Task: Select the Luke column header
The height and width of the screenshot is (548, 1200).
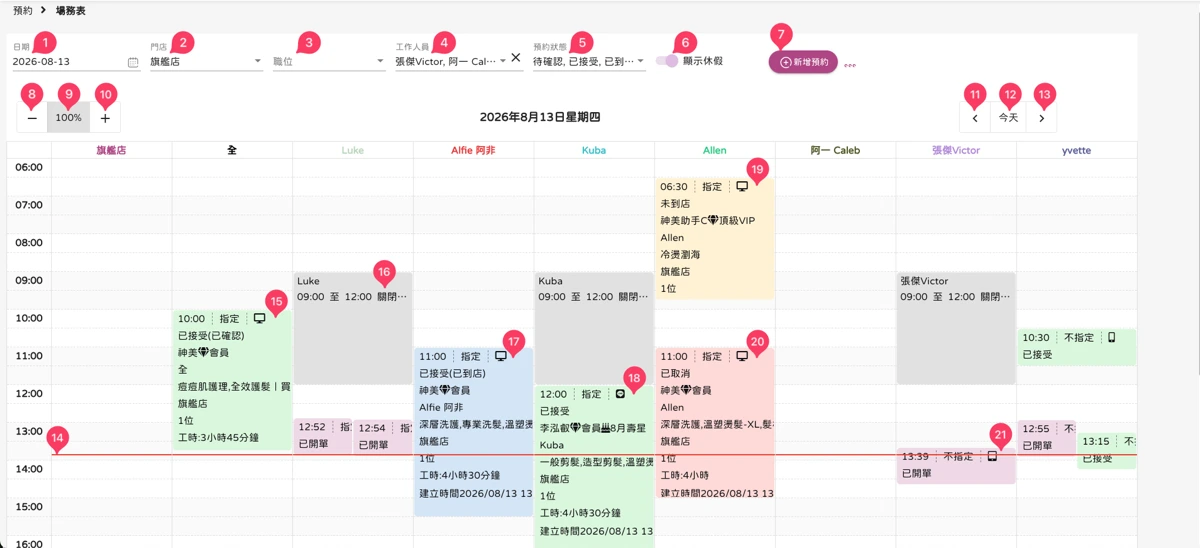Action: pyautogui.click(x=353, y=150)
